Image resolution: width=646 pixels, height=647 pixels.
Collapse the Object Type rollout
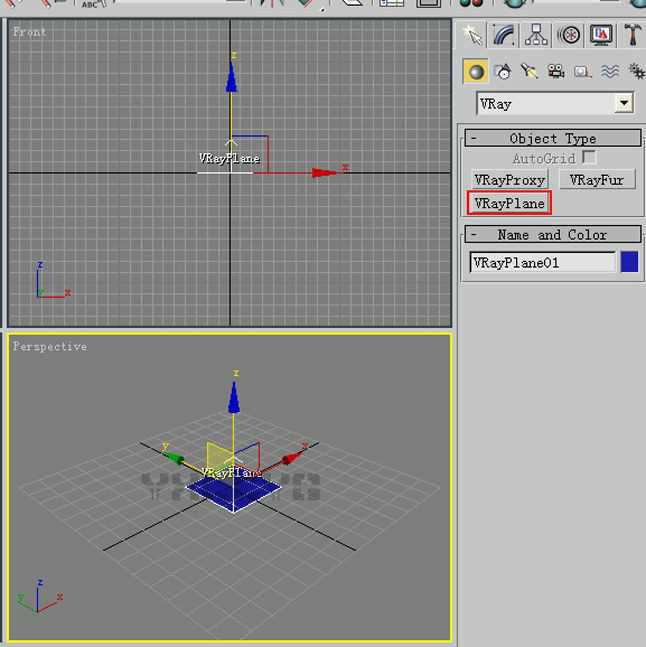click(553, 138)
